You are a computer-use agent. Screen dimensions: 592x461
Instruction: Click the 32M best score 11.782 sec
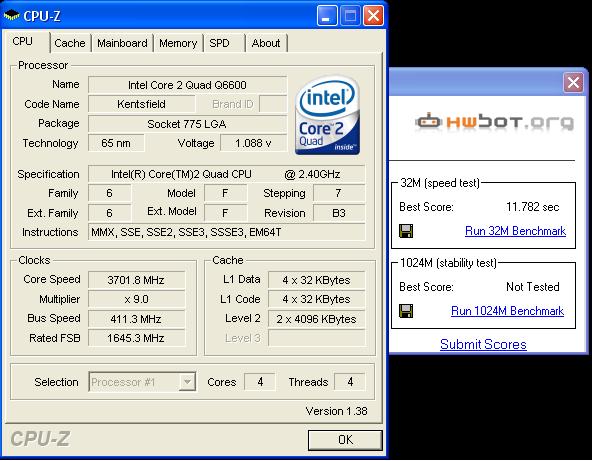(x=532, y=207)
